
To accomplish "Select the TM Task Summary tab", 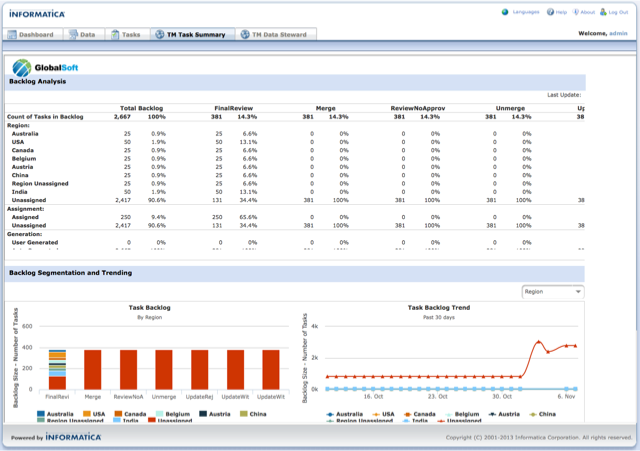I will tap(193, 35).
